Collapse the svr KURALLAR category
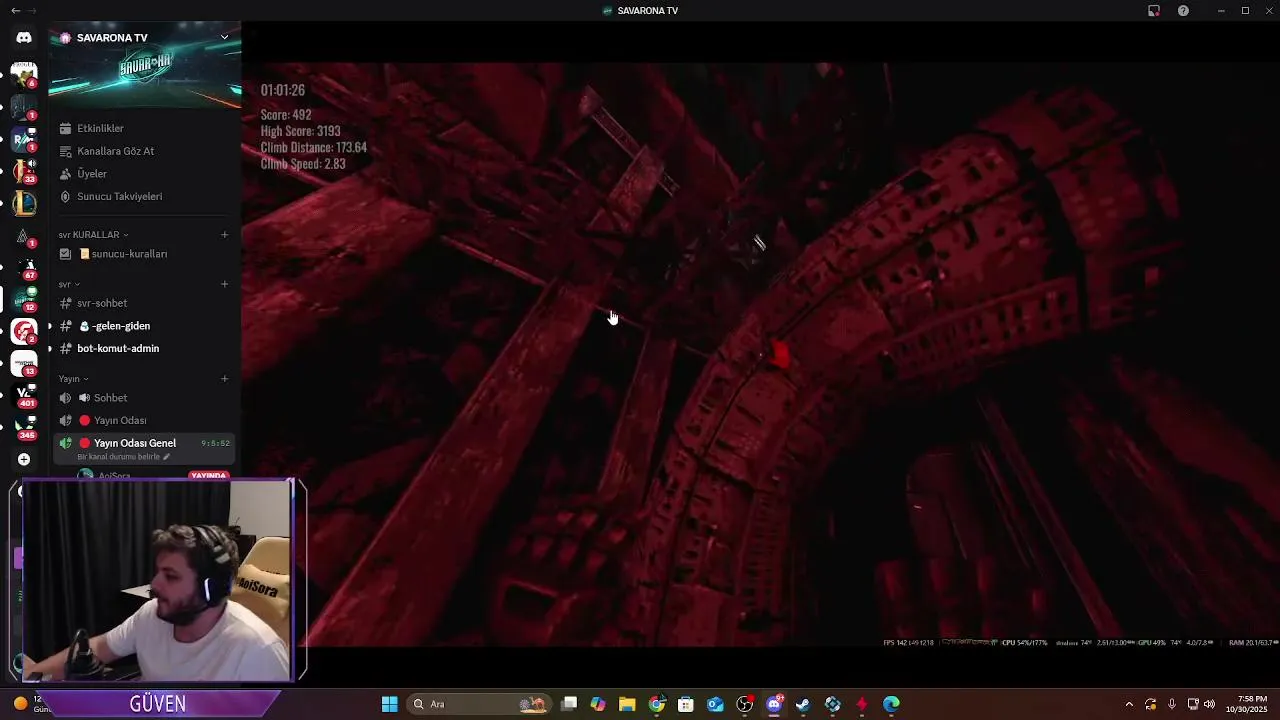This screenshot has height=720, width=1280. (x=93, y=235)
